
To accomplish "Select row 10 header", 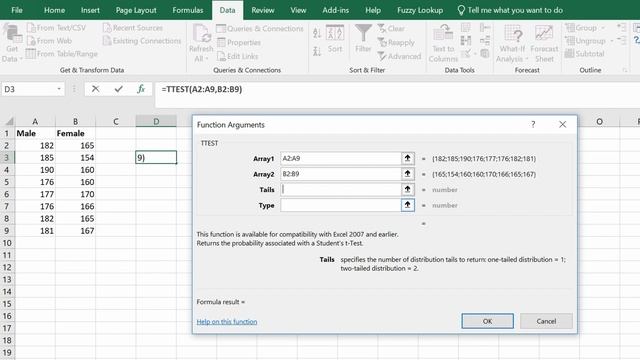I will pos(7,243).
